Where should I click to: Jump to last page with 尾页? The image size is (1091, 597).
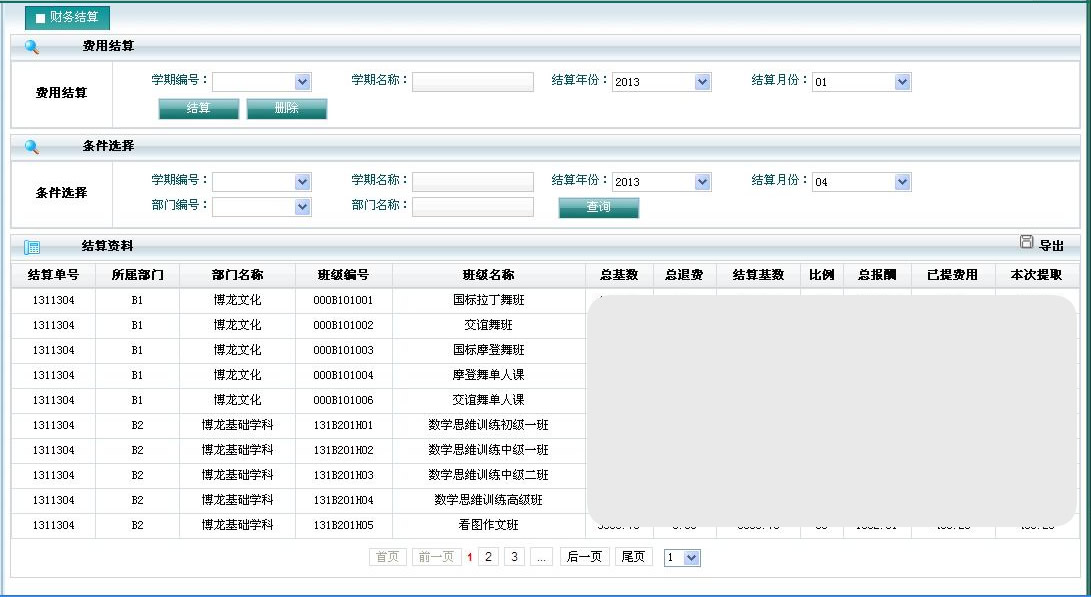[633, 557]
